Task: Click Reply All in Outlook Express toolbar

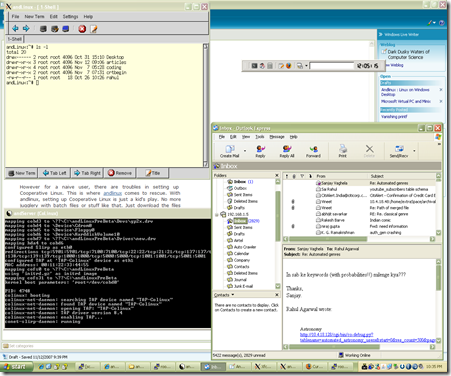Action: click(x=287, y=151)
